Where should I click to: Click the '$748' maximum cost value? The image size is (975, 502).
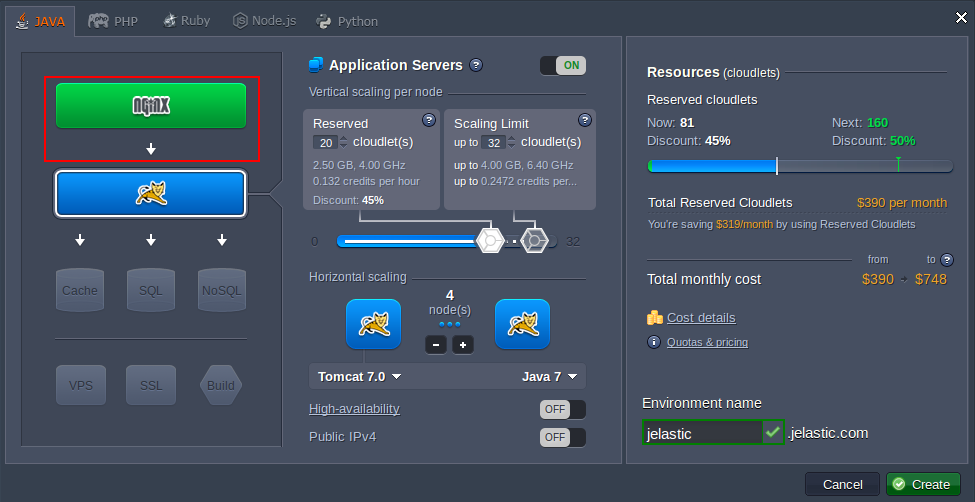tap(931, 279)
